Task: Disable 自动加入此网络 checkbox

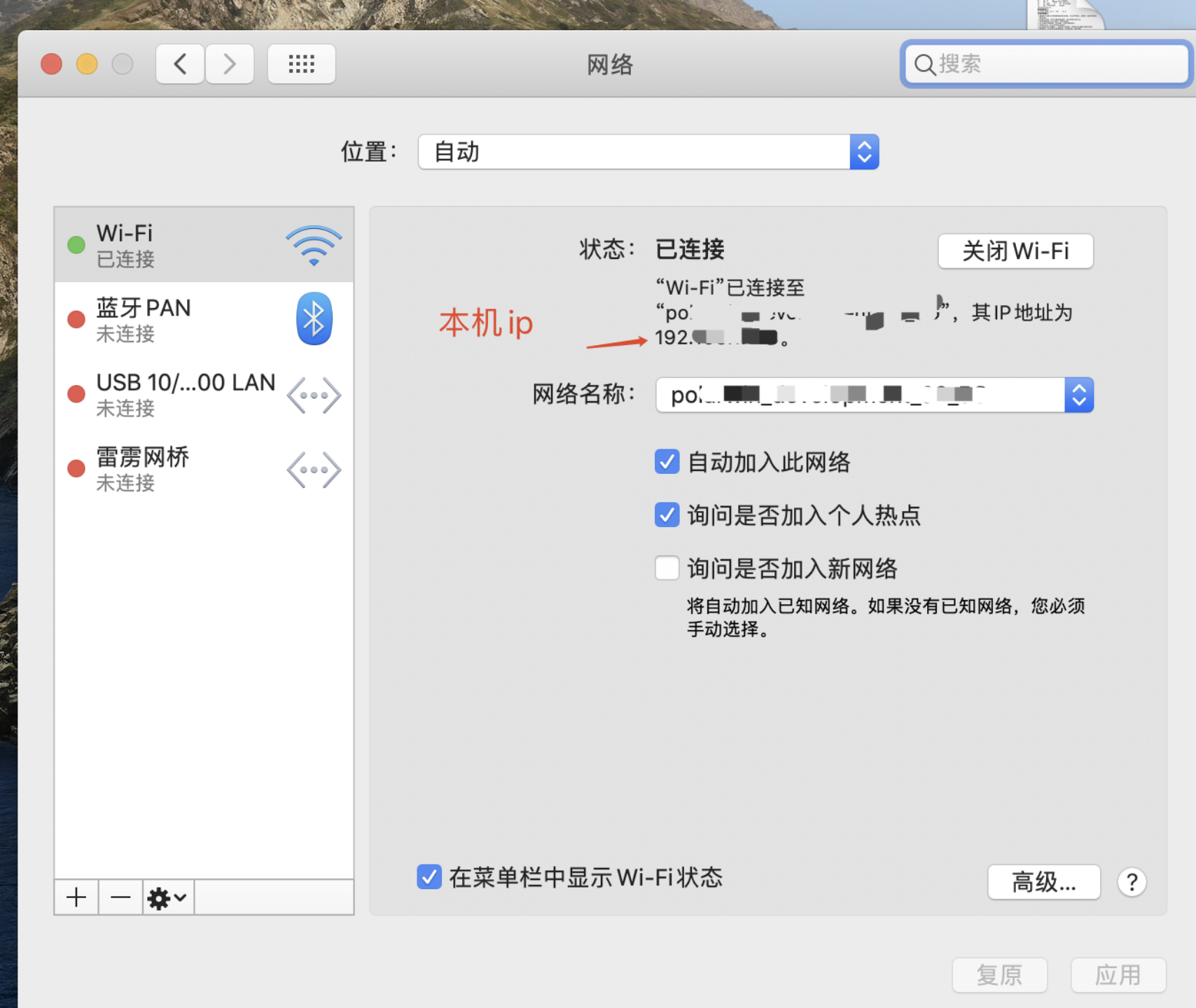Action: pos(667,462)
